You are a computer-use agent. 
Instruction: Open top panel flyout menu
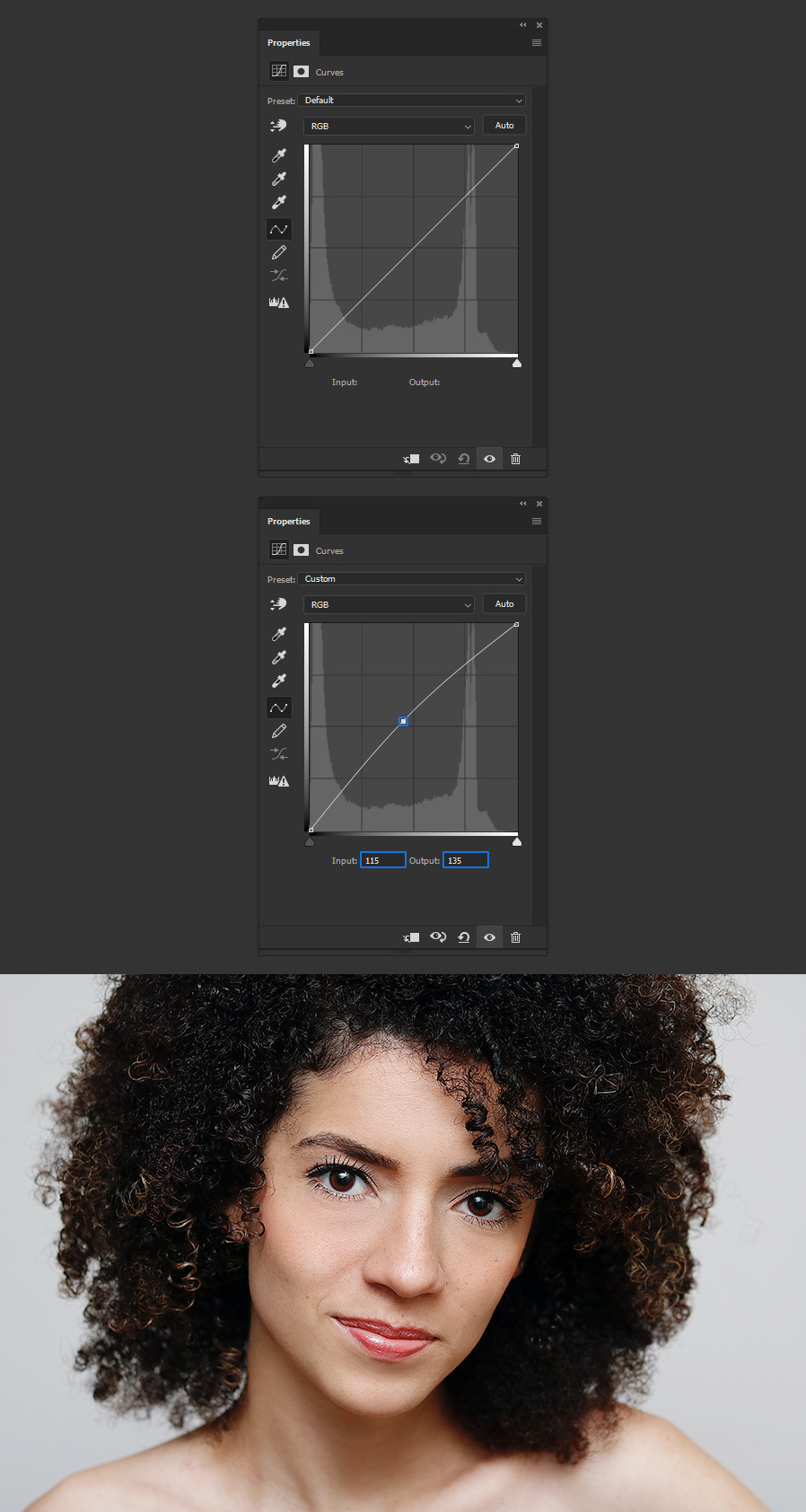coord(537,43)
